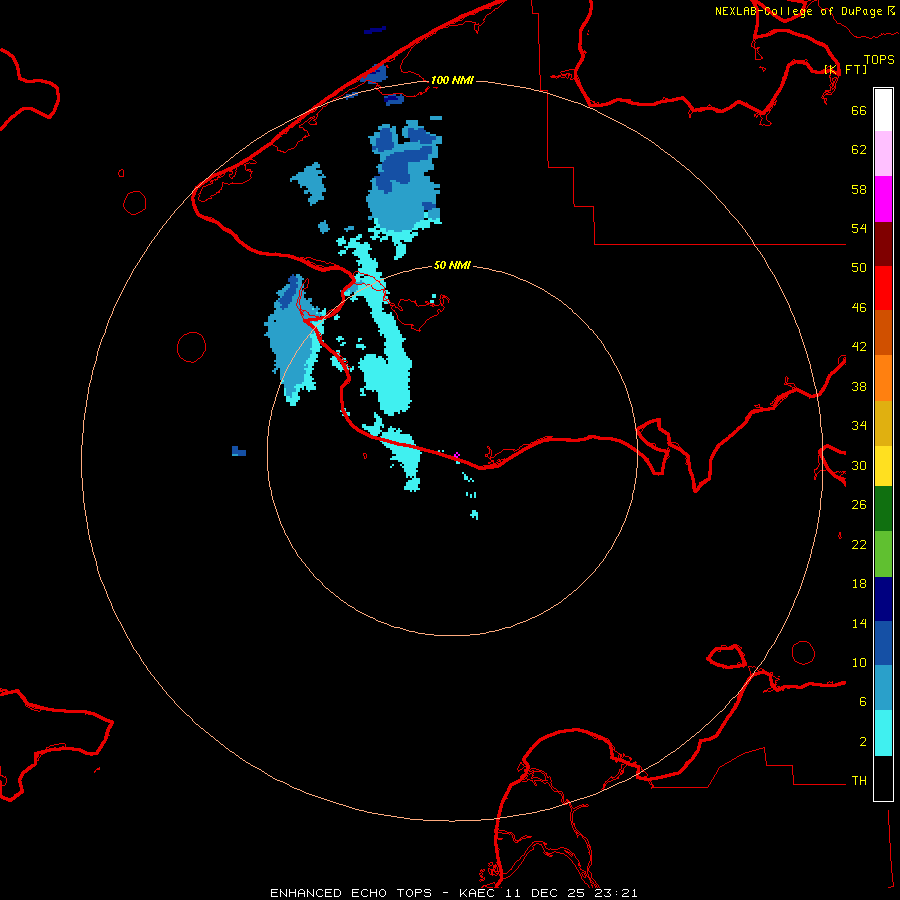Click the "ENHANCED ECHO TOPS" caption
This screenshot has width=900, height=900.
351,893
